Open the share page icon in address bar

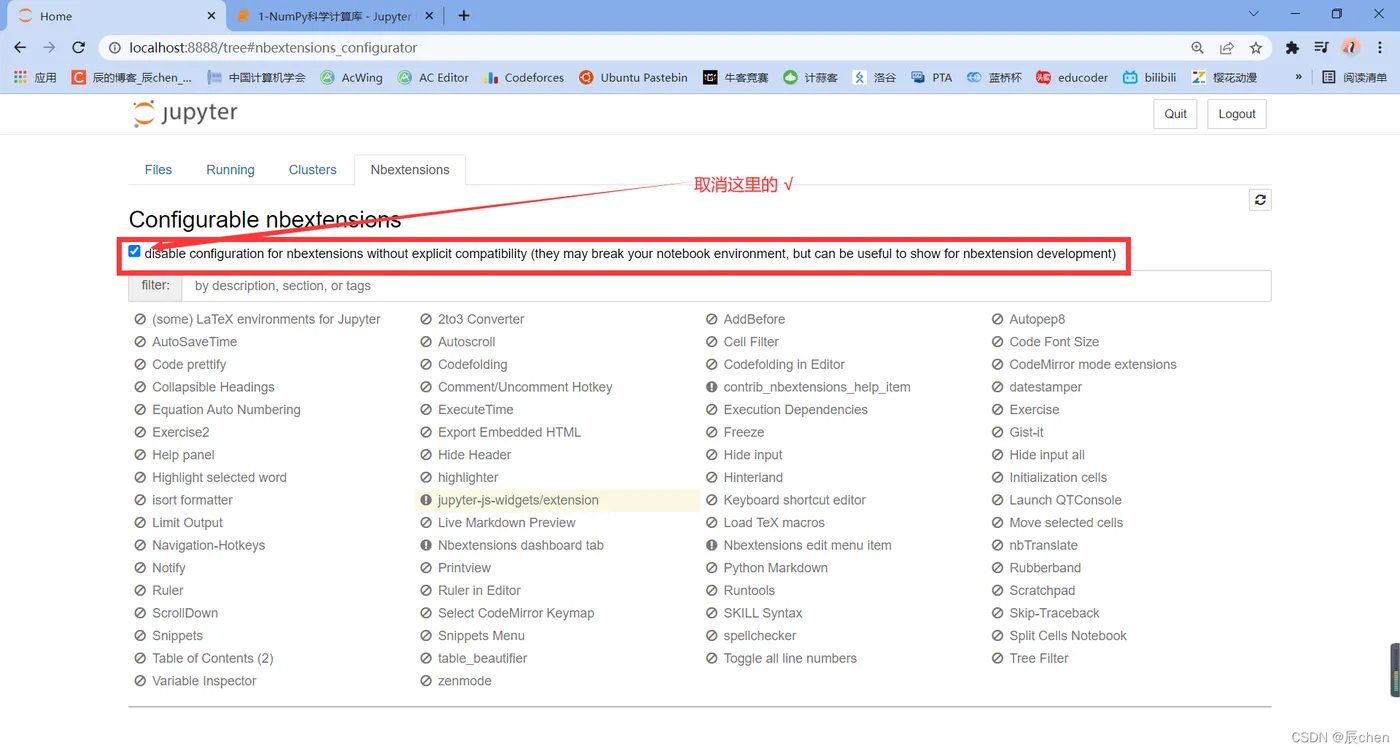click(x=1227, y=47)
